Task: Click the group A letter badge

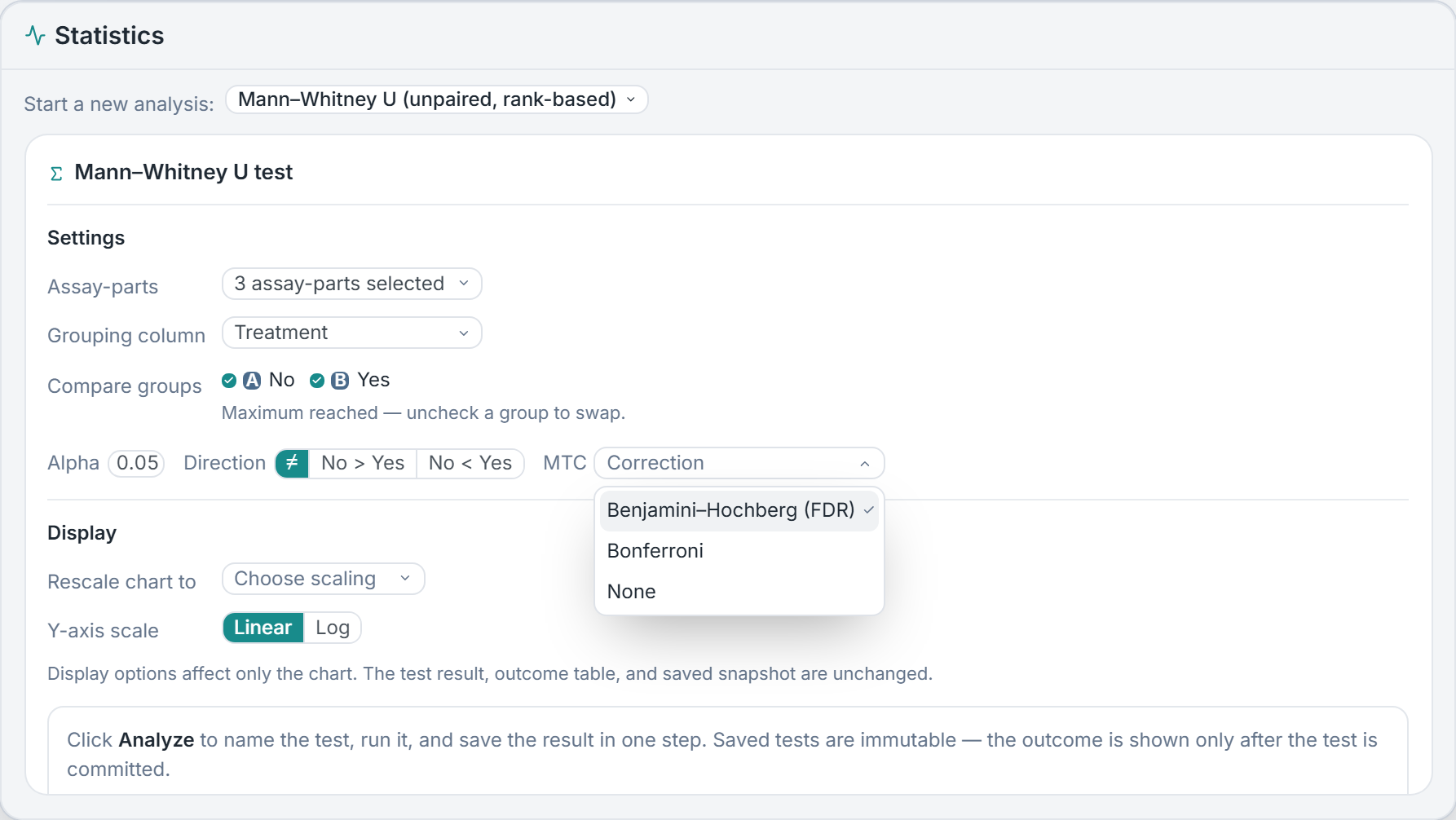Action: tap(252, 381)
